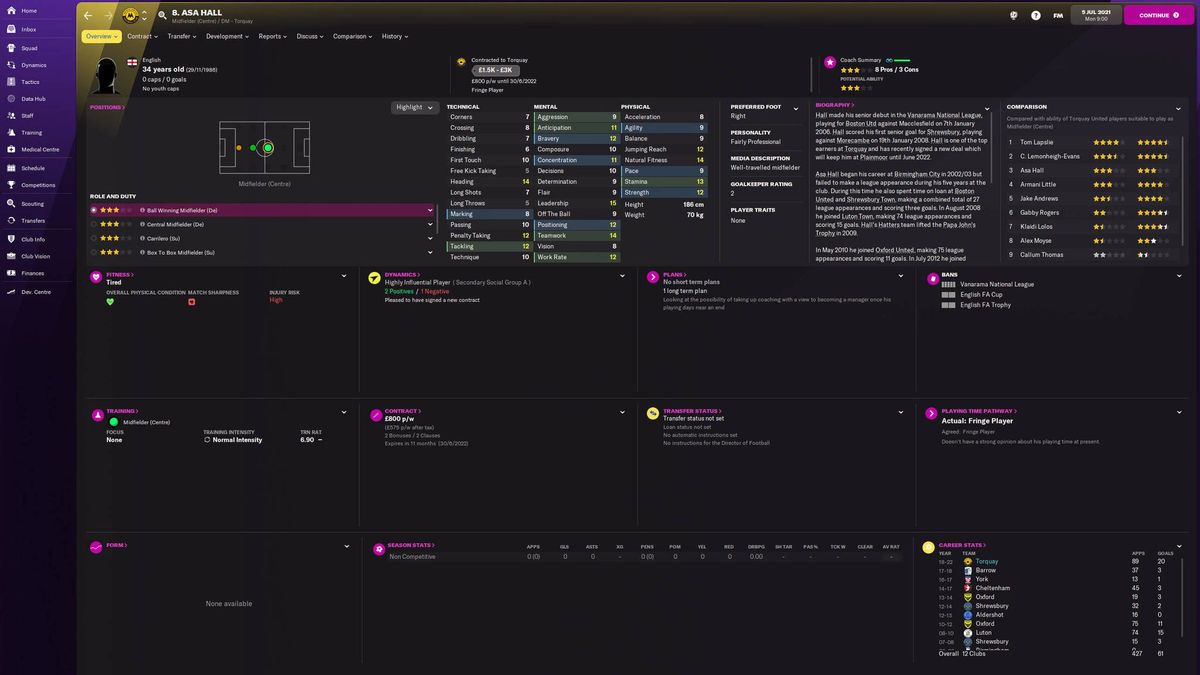Switch to the Contract tab

tap(142, 36)
